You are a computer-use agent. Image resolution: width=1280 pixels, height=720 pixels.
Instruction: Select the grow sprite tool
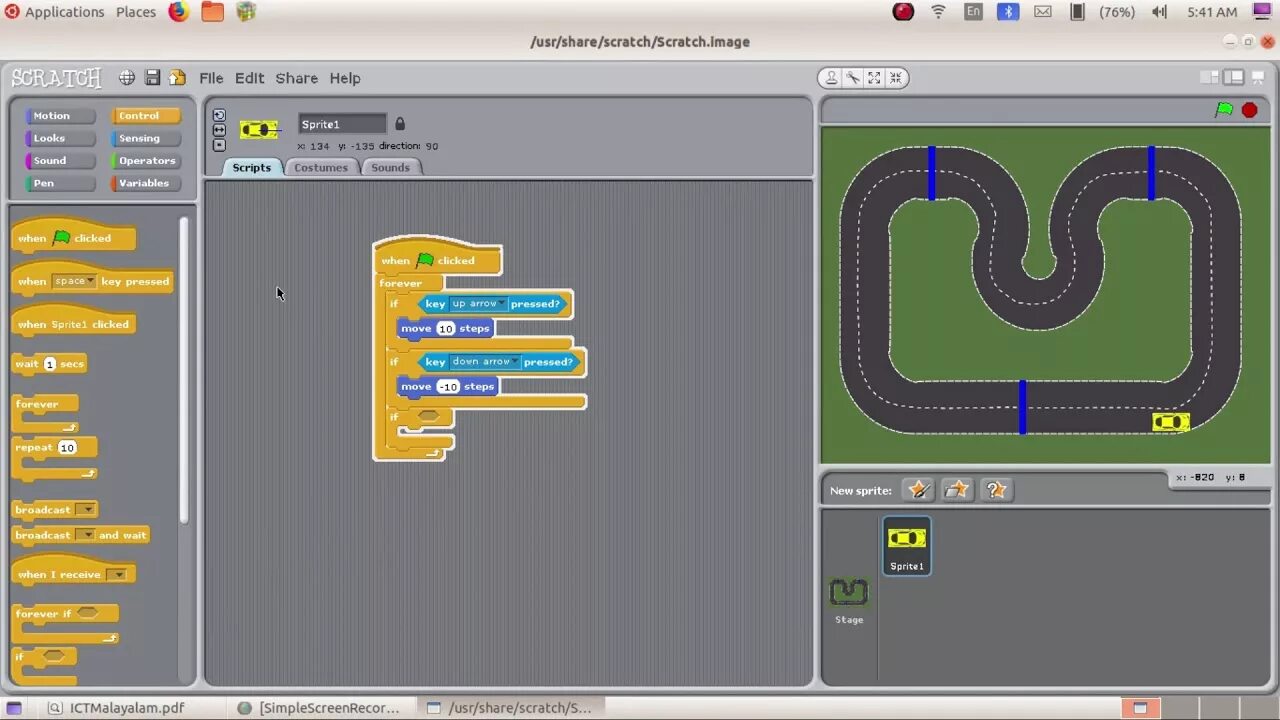(874, 78)
